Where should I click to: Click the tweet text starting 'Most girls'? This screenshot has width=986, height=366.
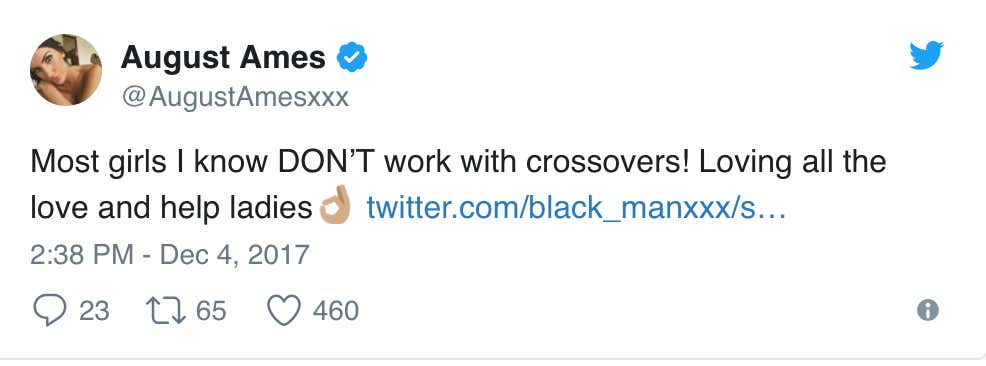458,185
